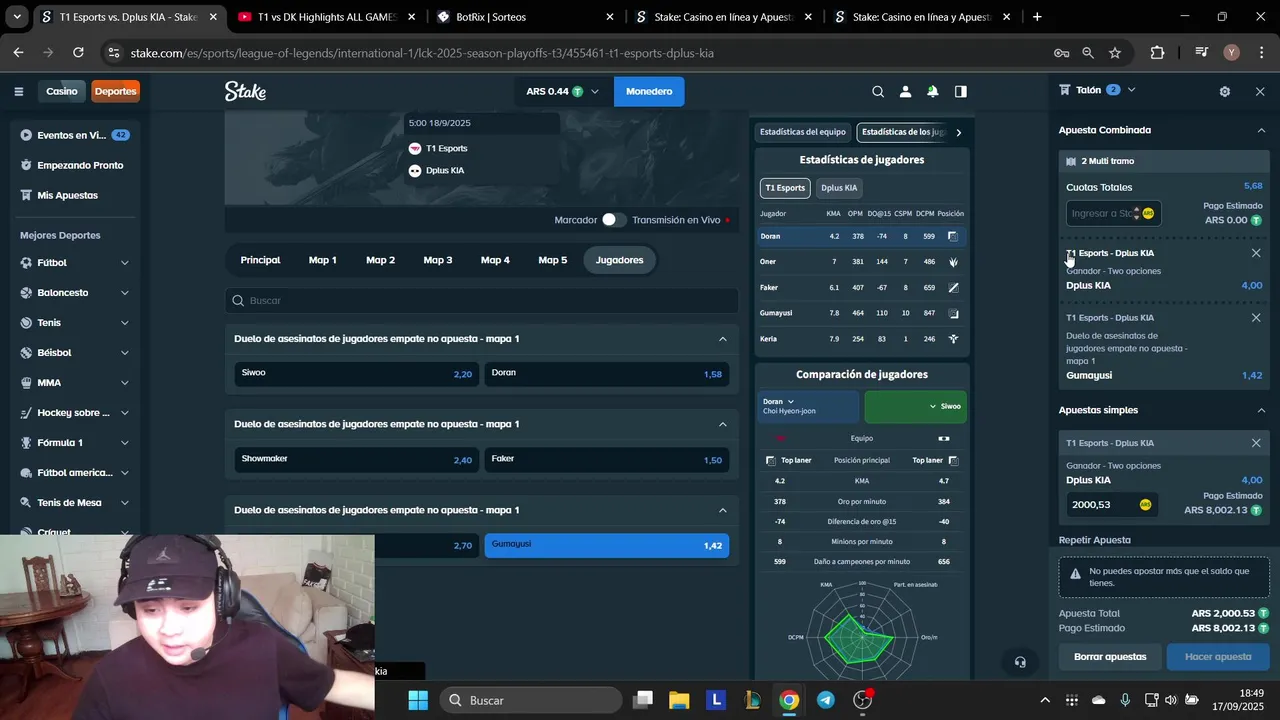Open Chrome extensions puzzle icon

coord(1158,53)
